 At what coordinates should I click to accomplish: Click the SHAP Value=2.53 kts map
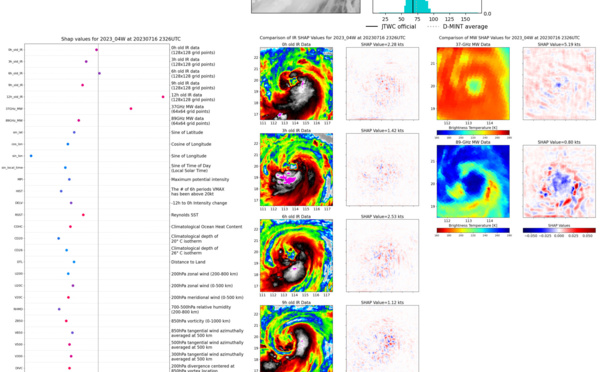coord(382,256)
